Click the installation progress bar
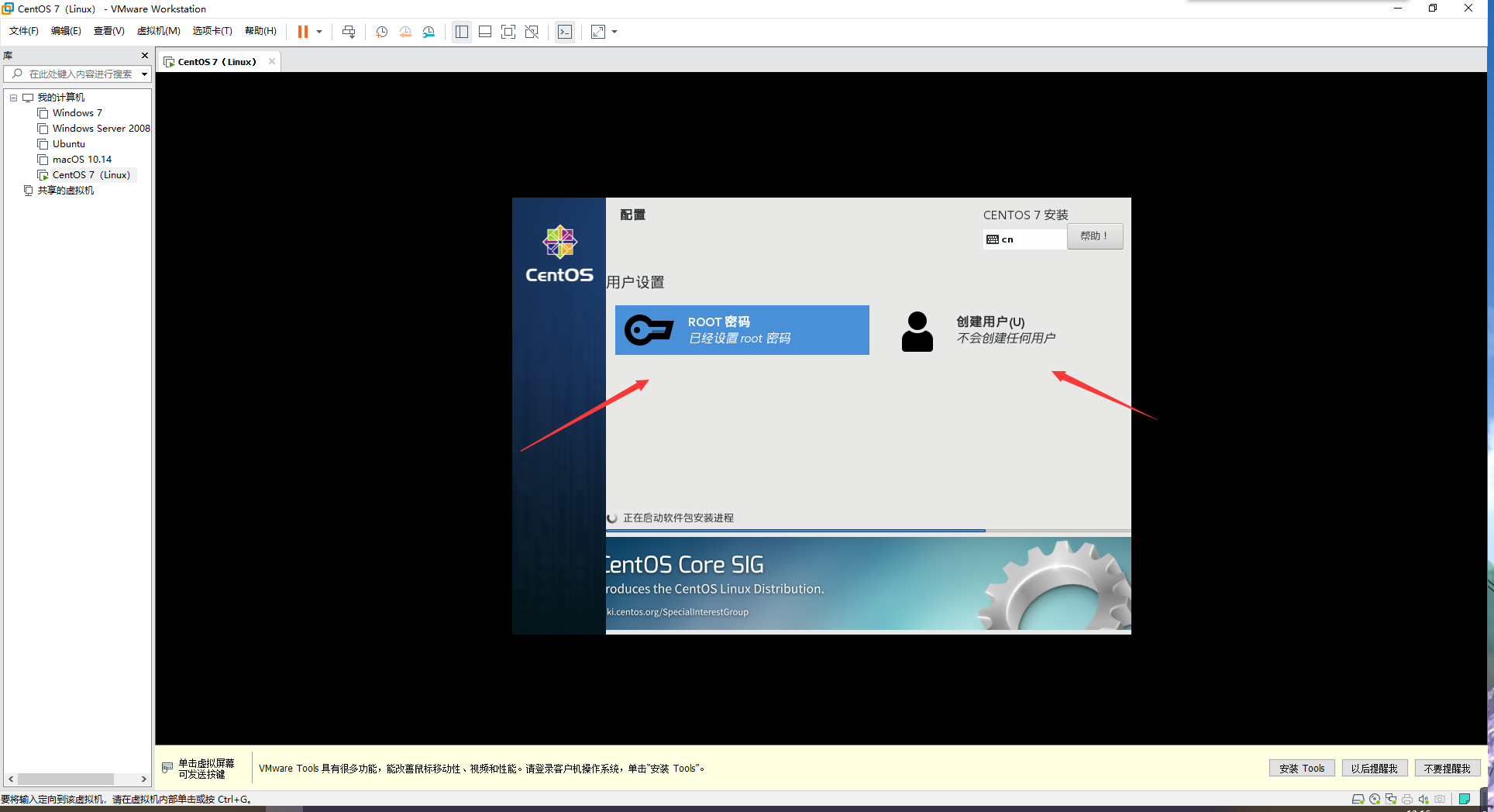The image size is (1494, 812). click(868, 531)
